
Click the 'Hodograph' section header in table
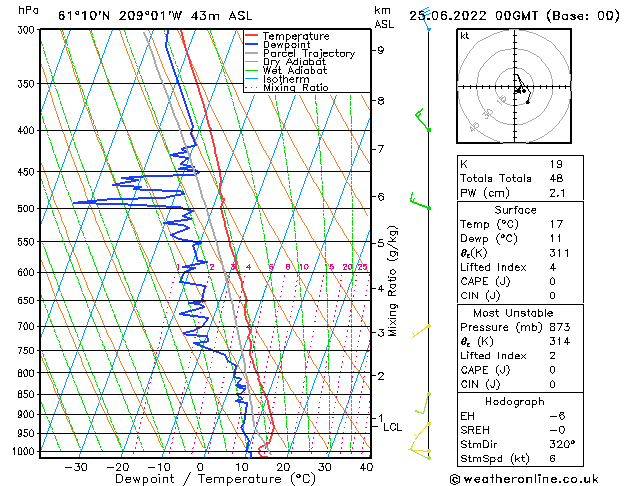515,402
